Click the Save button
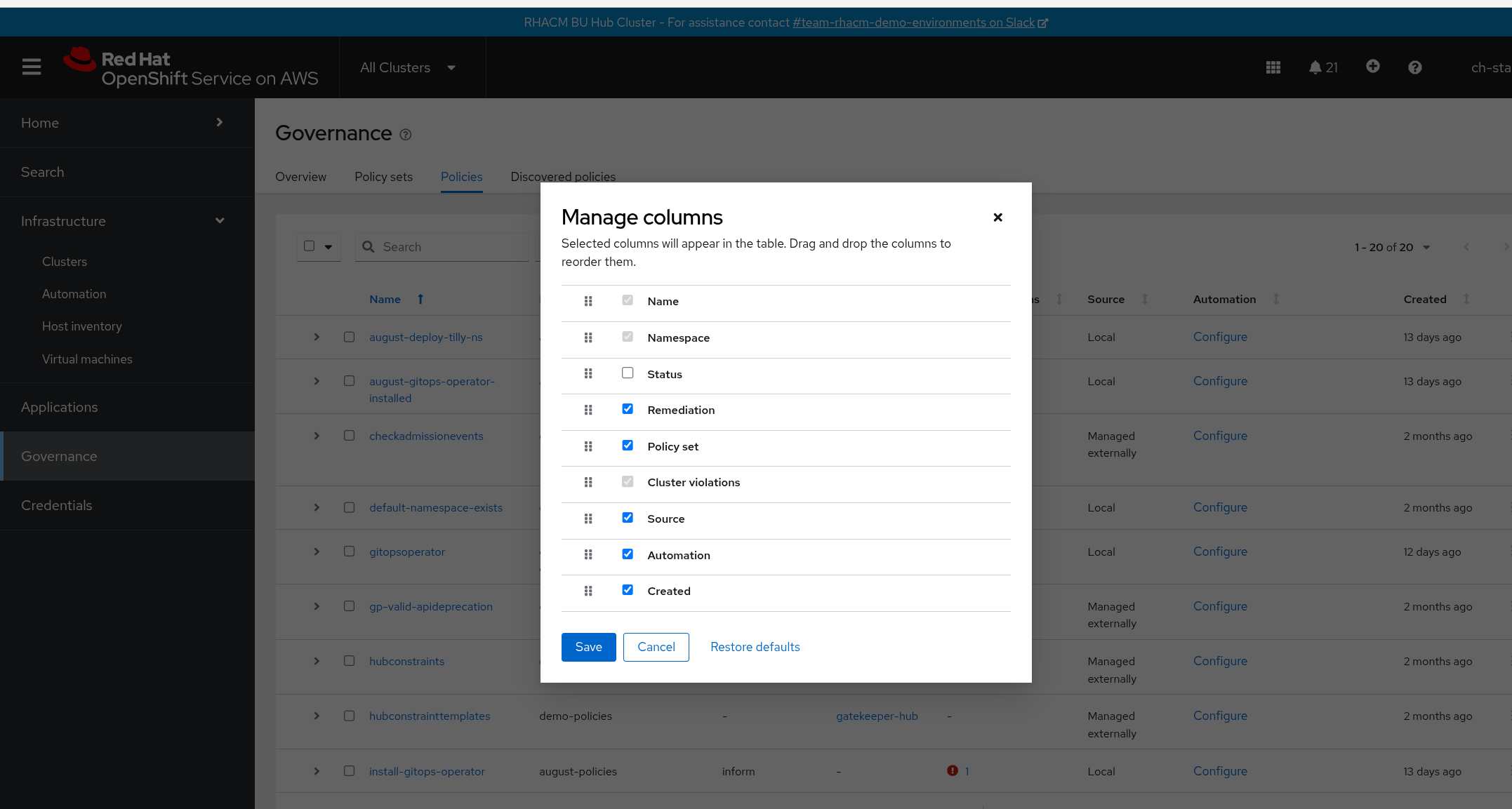This screenshot has width=1512, height=809. pos(588,647)
